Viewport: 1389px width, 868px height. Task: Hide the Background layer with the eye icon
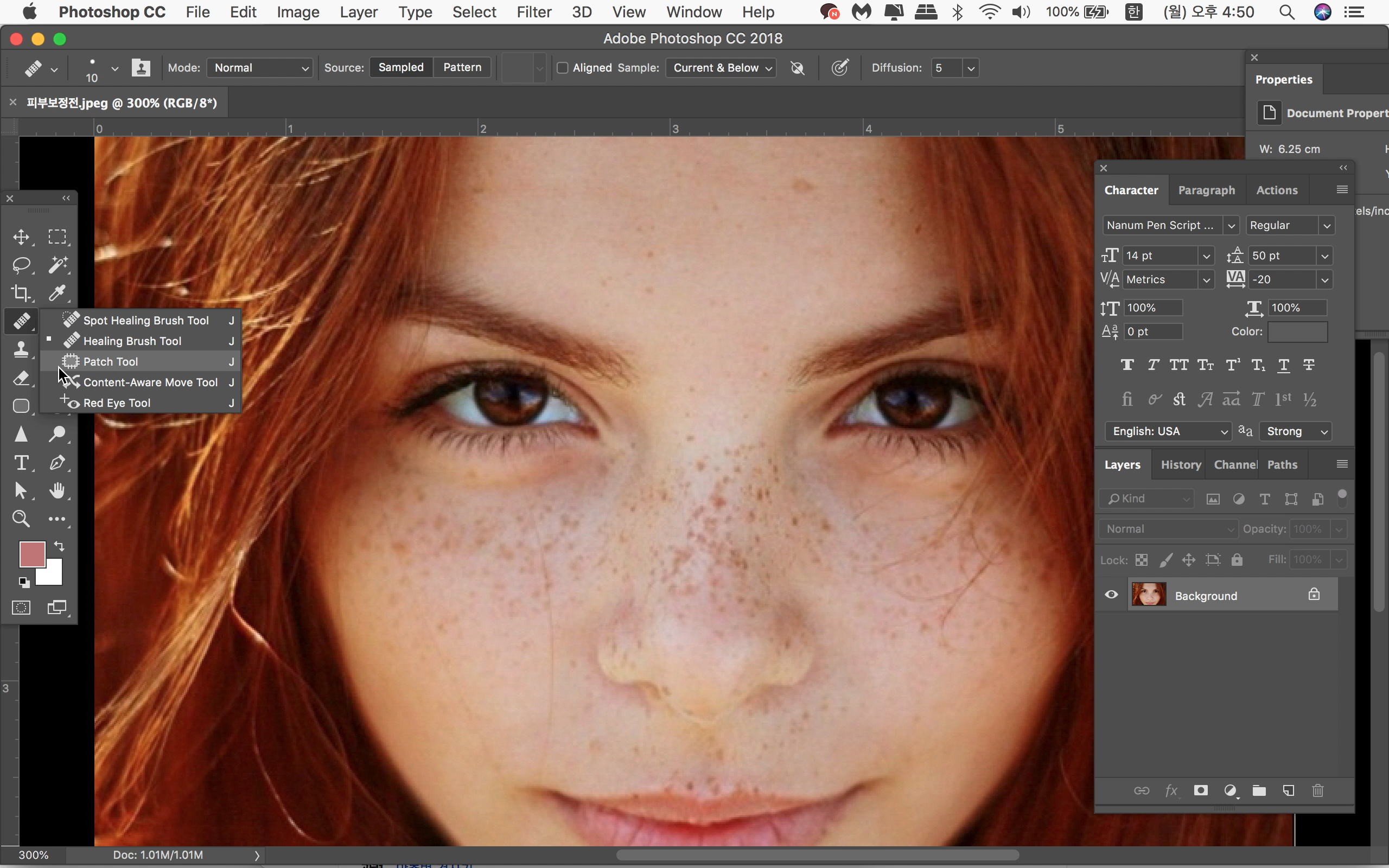[x=1111, y=595]
